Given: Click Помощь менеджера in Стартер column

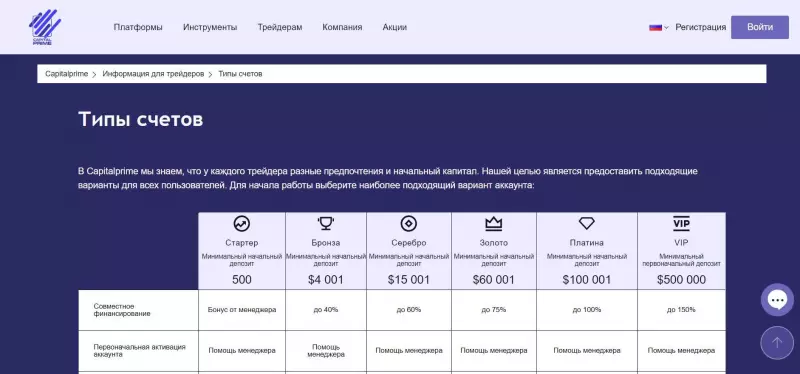Looking at the screenshot, I should click(x=242, y=351).
